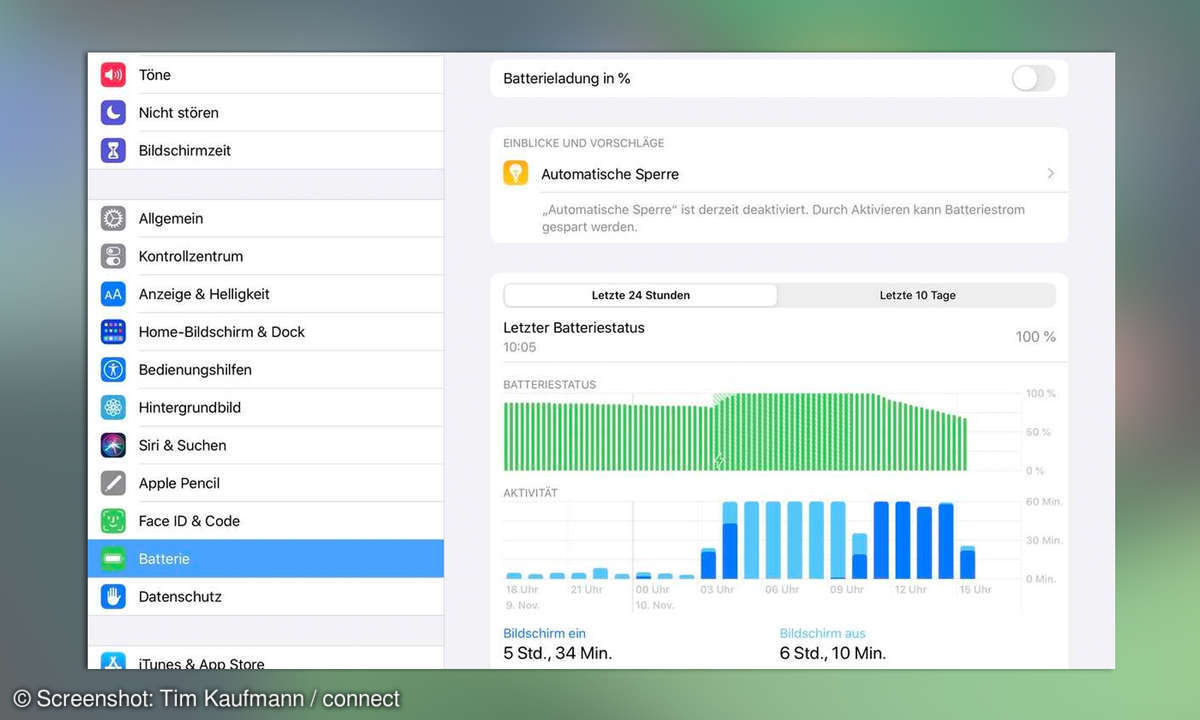This screenshot has width=1200, height=720.
Task: Tap the yellow lightbulb suggestion icon
Action: click(515, 173)
